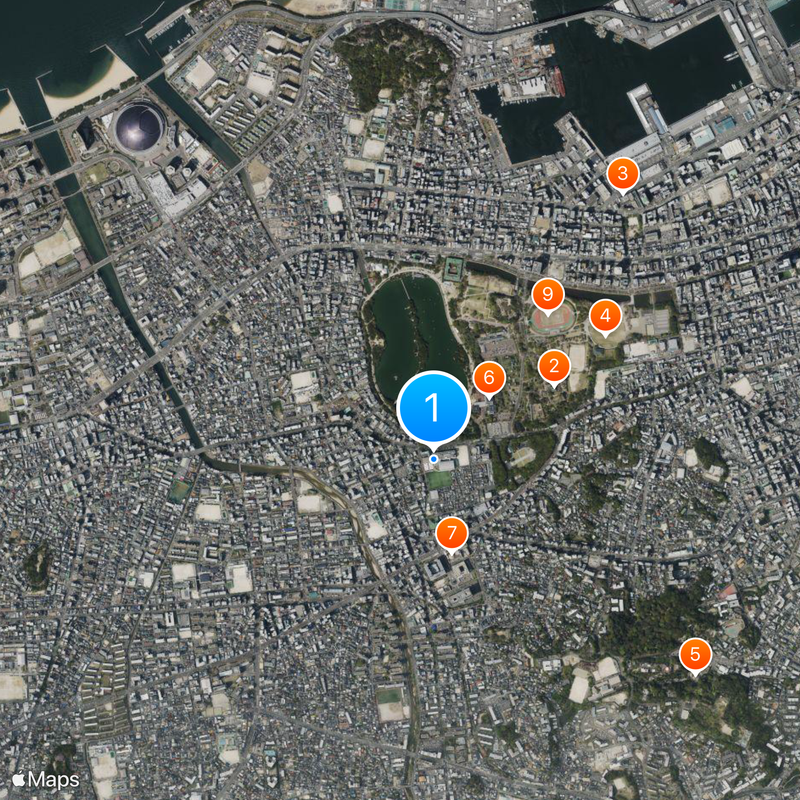Select orange map pin number 7
This screenshot has width=800, height=800.
tap(452, 533)
